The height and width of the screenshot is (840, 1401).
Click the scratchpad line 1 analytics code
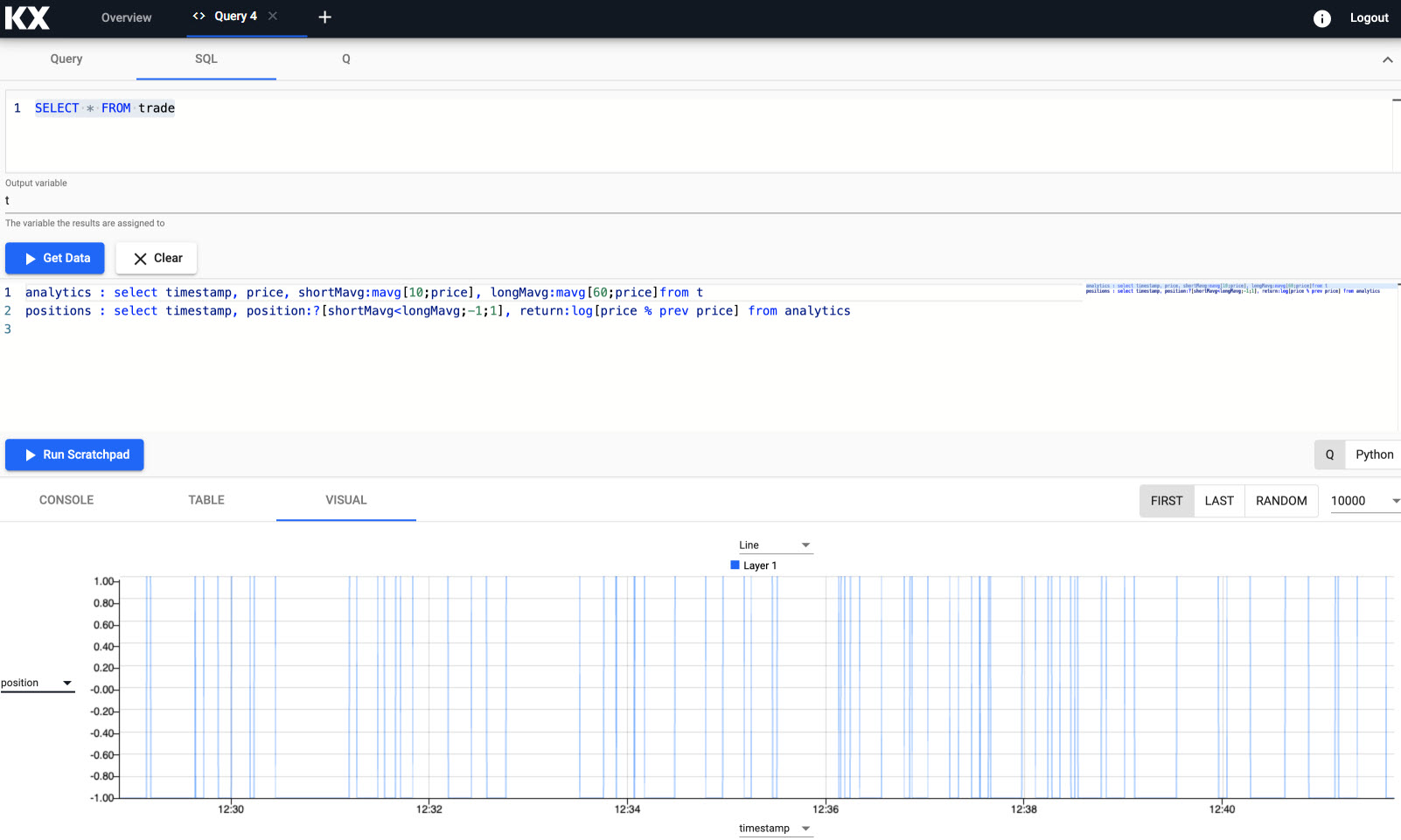[x=364, y=293]
